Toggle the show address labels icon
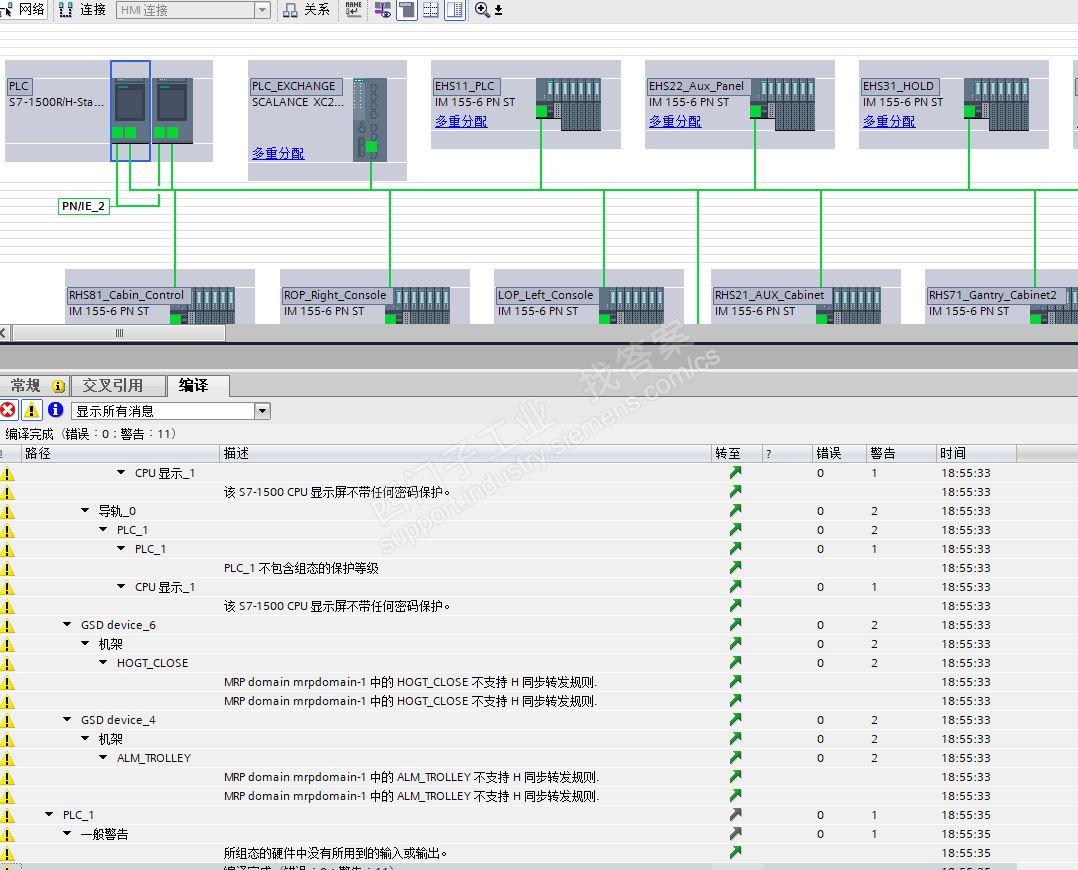 click(x=383, y=10)
